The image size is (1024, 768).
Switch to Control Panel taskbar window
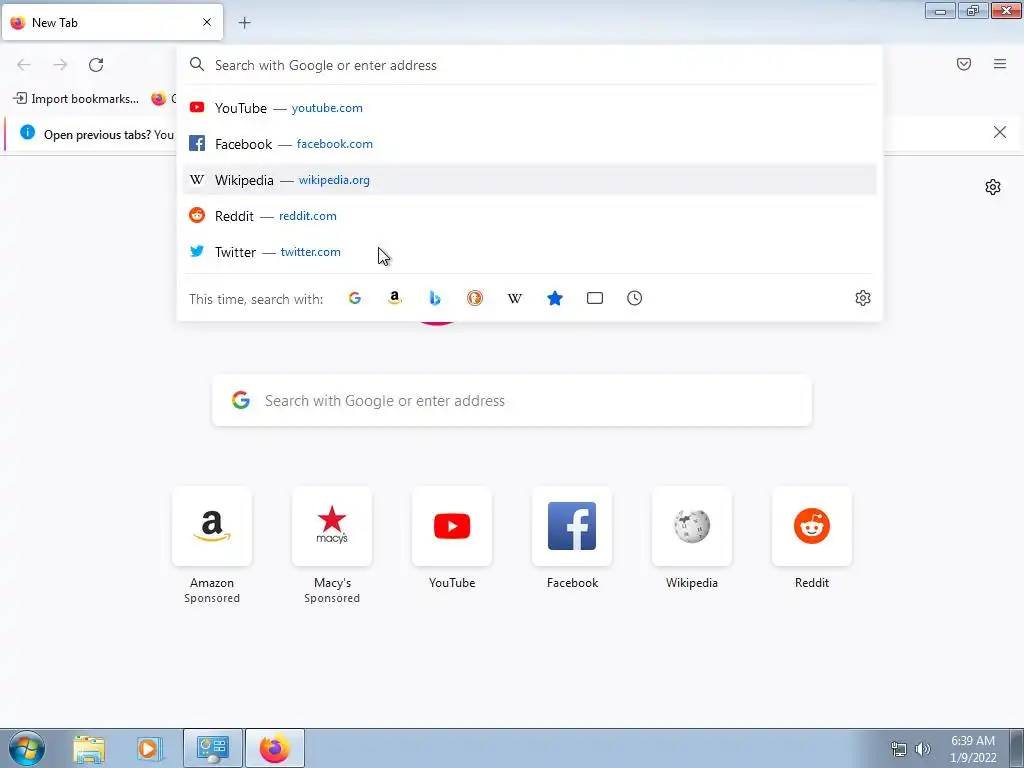tap(213, 748)
